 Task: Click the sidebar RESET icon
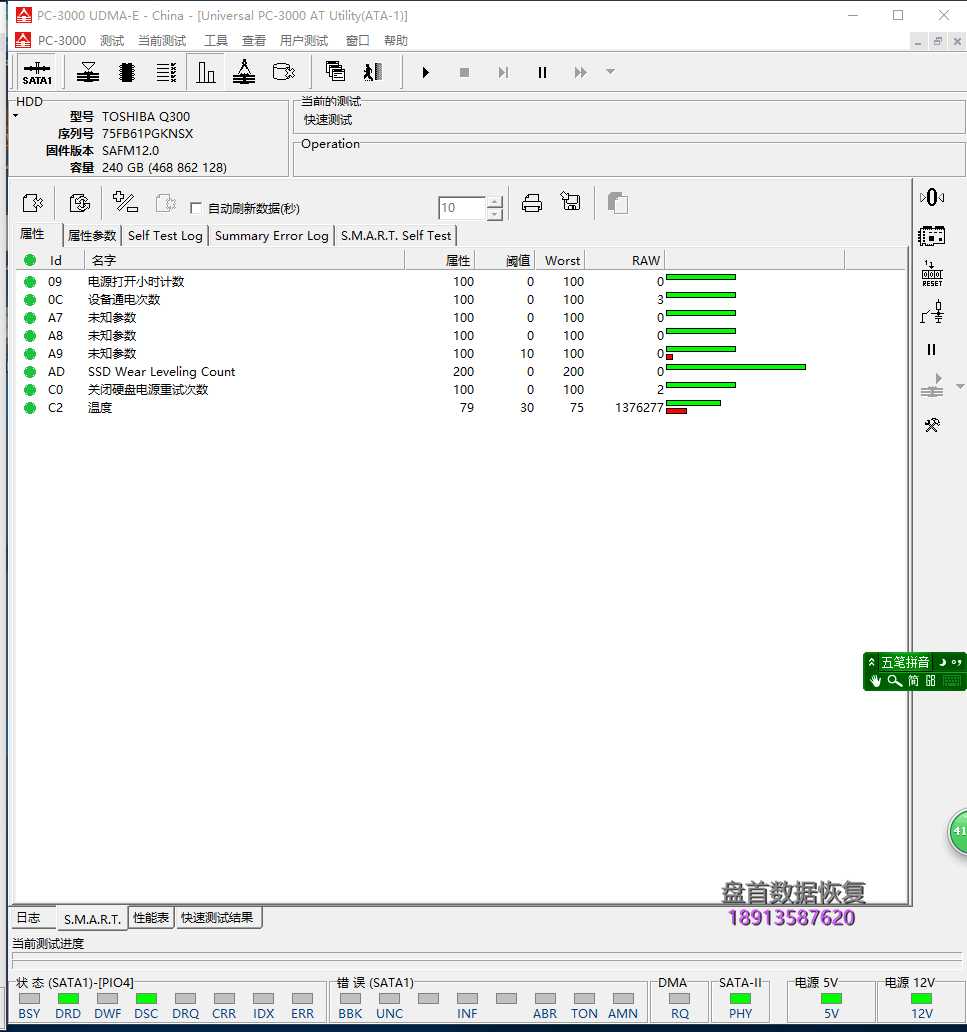931,274
